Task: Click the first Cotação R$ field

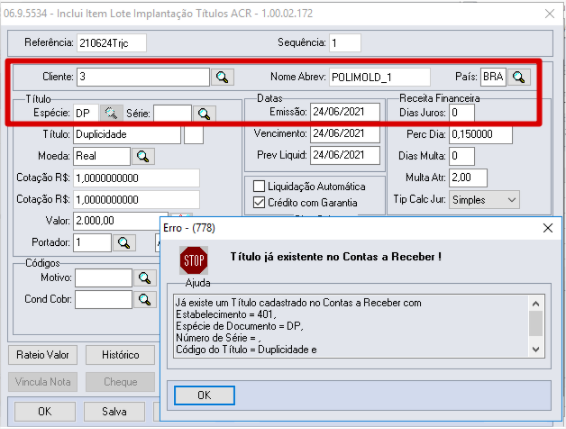Action: [136, 178]
